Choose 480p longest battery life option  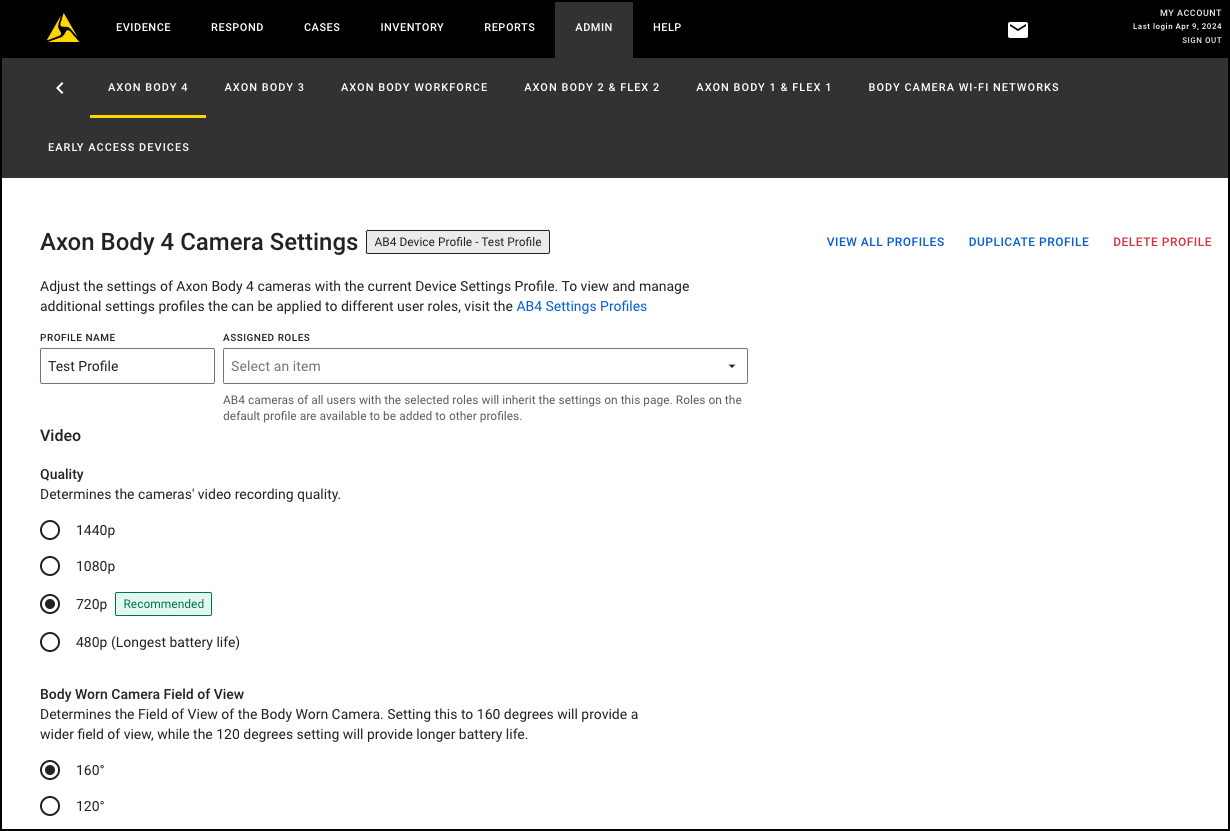coord(50,642)
